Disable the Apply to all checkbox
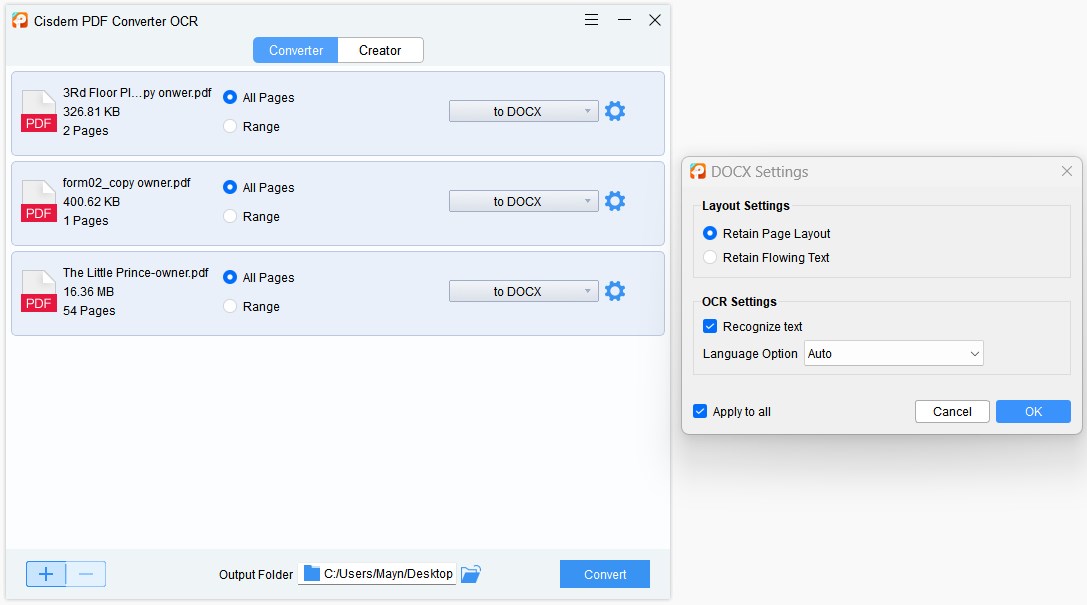The width and height of the screenshot is (1087, 605). (698, 411)
